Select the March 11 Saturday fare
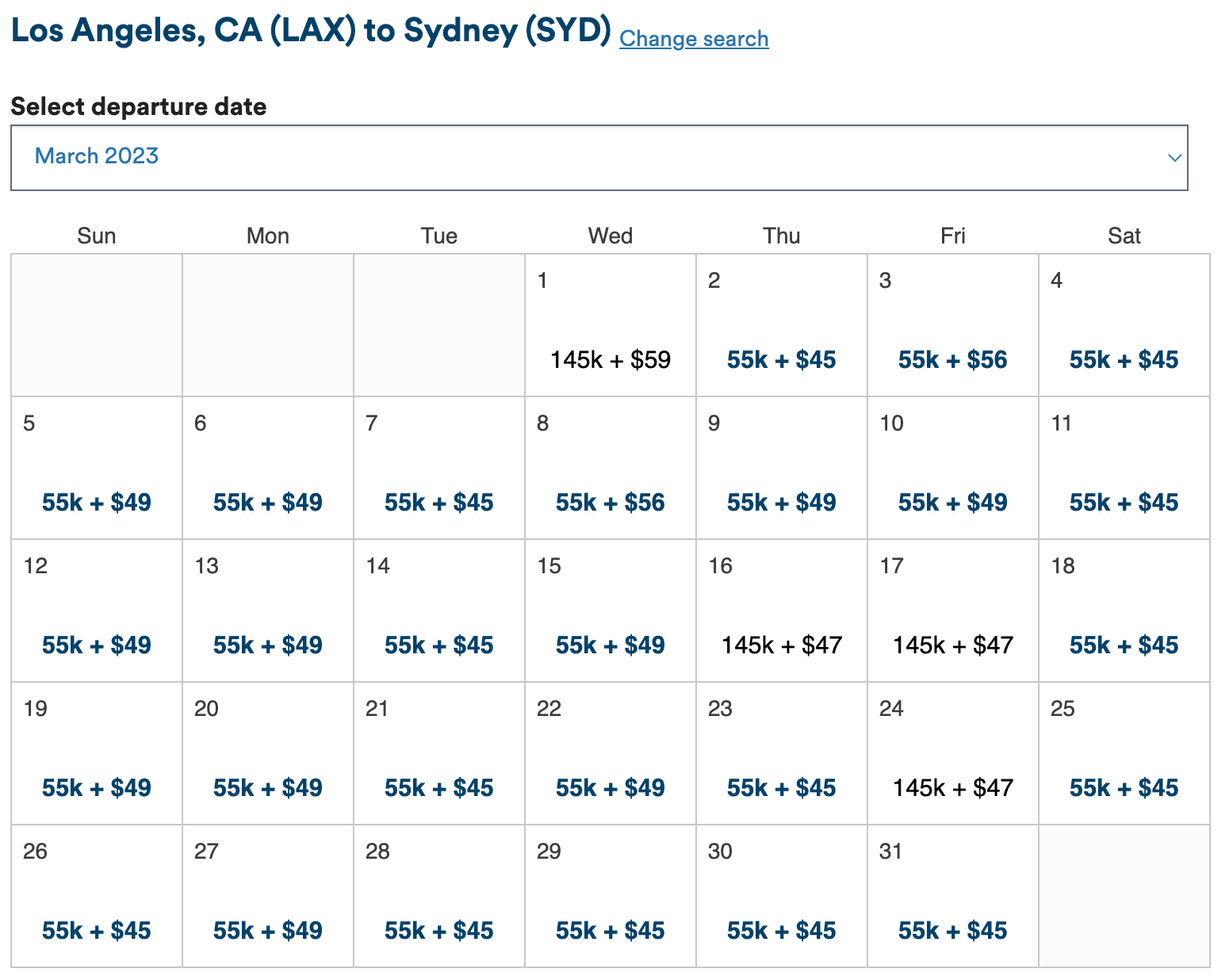This screenshot has height=980, width=1229. point(1124,502)
